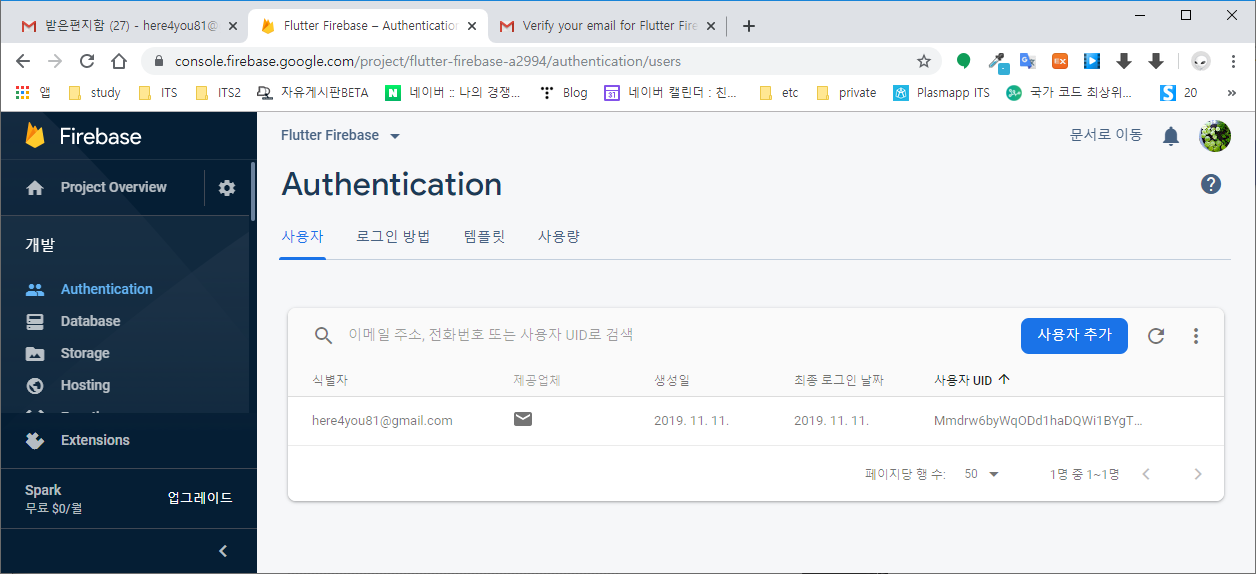This screenshot has height=574, width=1256.
Task: Open the ITS2 bookmark folder
Action: tap(217, 93)
